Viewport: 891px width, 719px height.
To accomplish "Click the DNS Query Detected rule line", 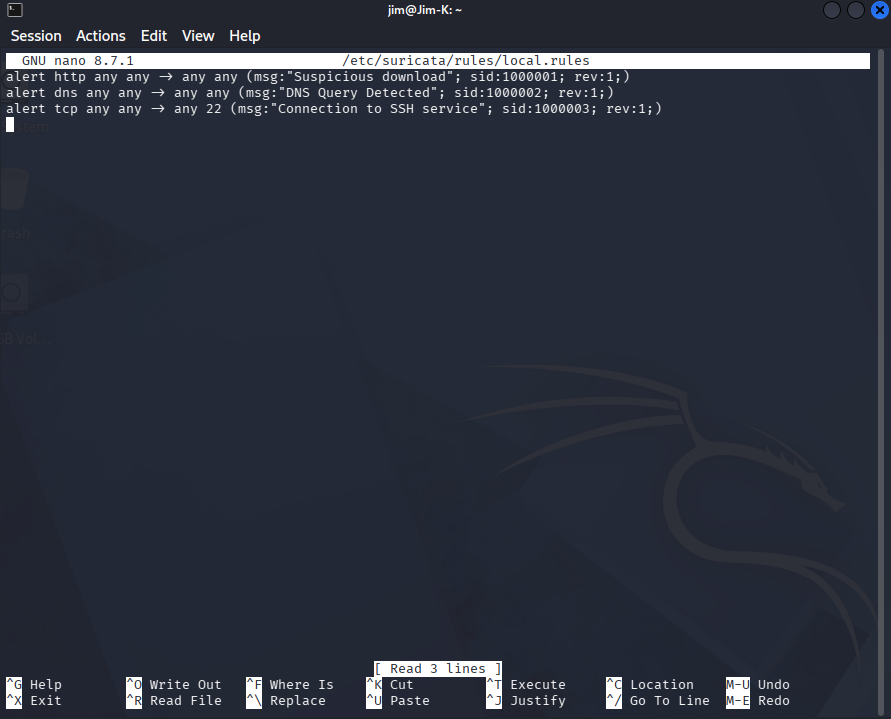I will (310, 93).
